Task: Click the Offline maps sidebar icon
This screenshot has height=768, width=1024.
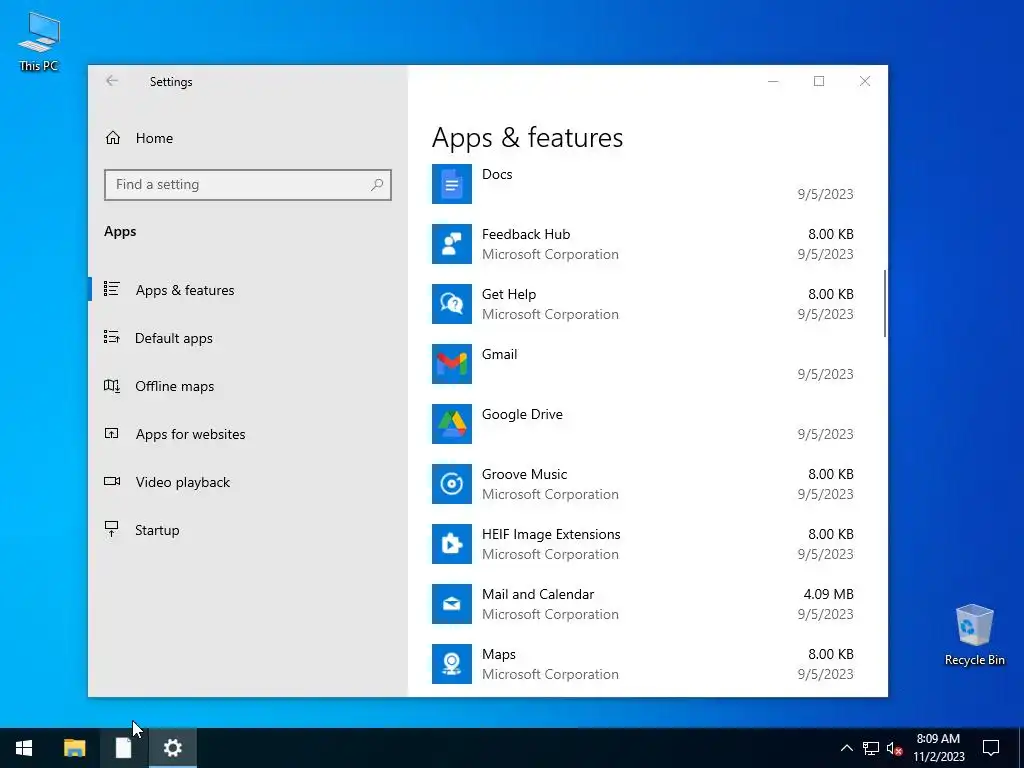Action: click(x=112, y=385)
